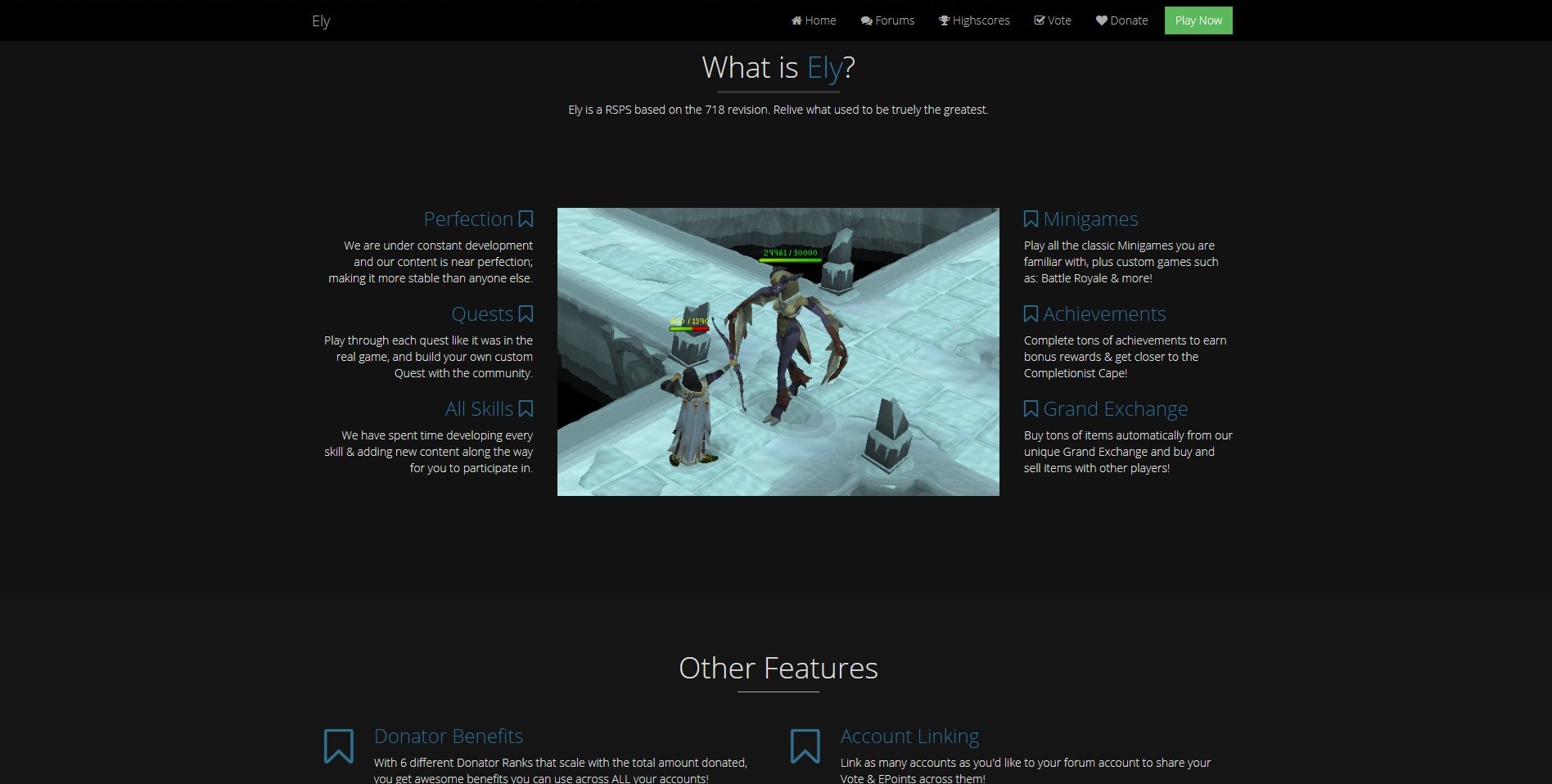Click the bookmark icon next to Perfection

point(526,219)
